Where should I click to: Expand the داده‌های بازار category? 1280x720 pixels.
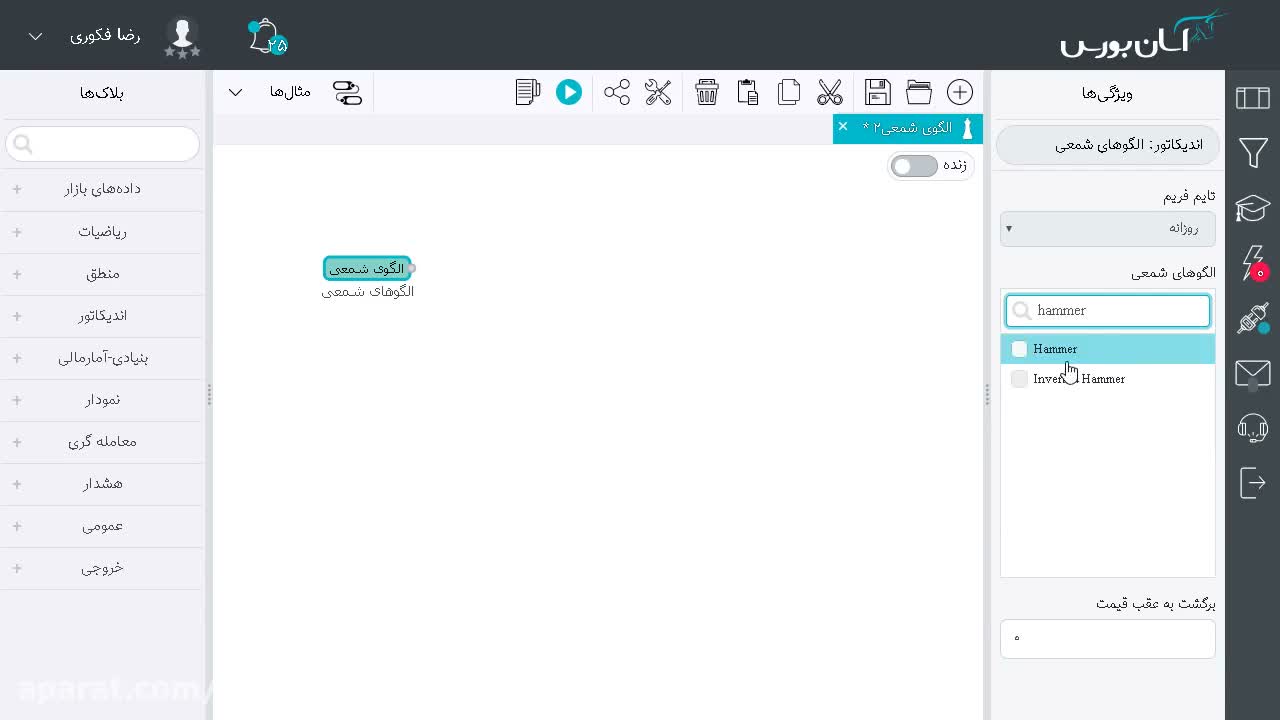103,189
